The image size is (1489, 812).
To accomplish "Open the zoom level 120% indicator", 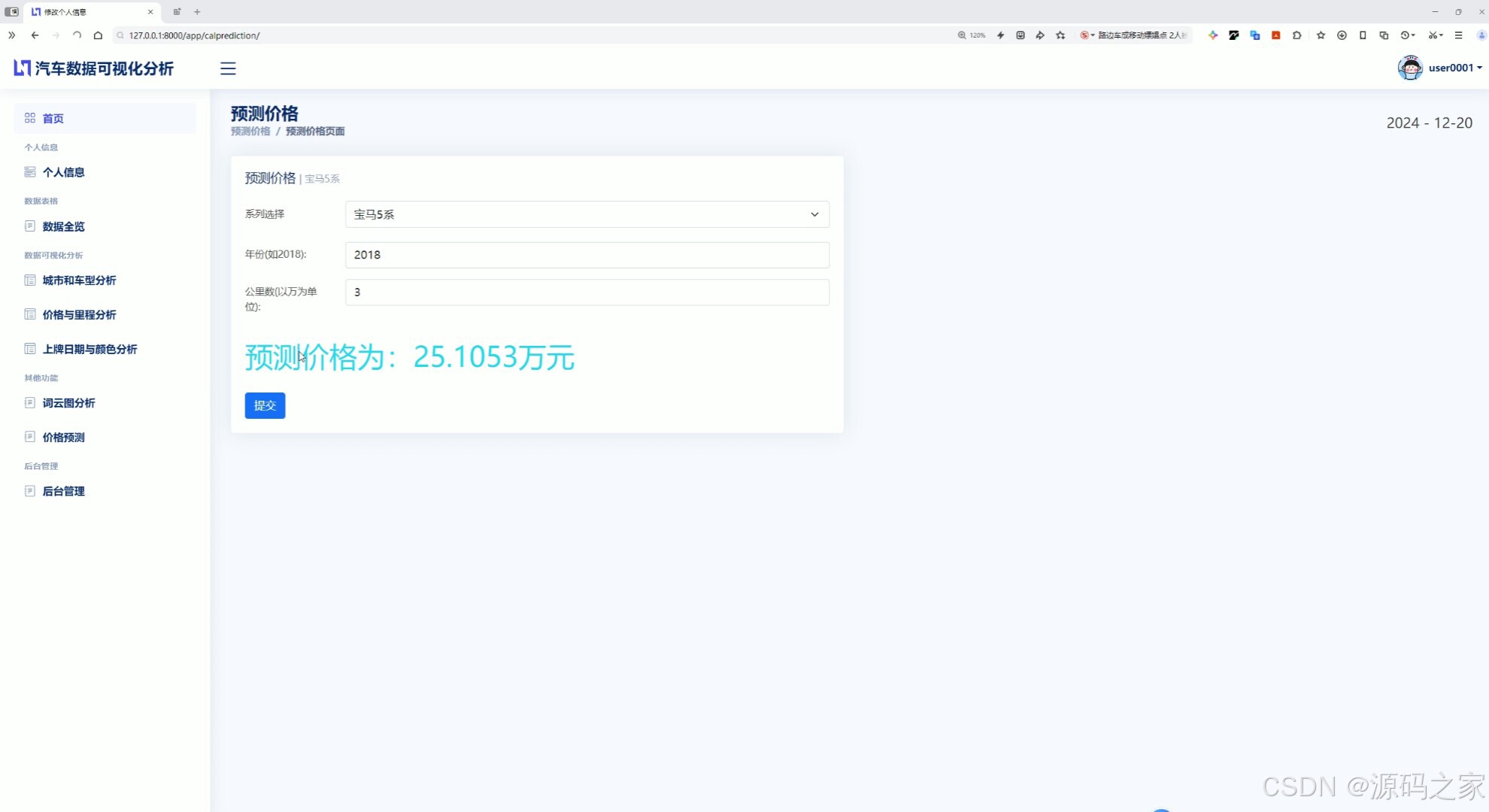I will coord(972,35).
